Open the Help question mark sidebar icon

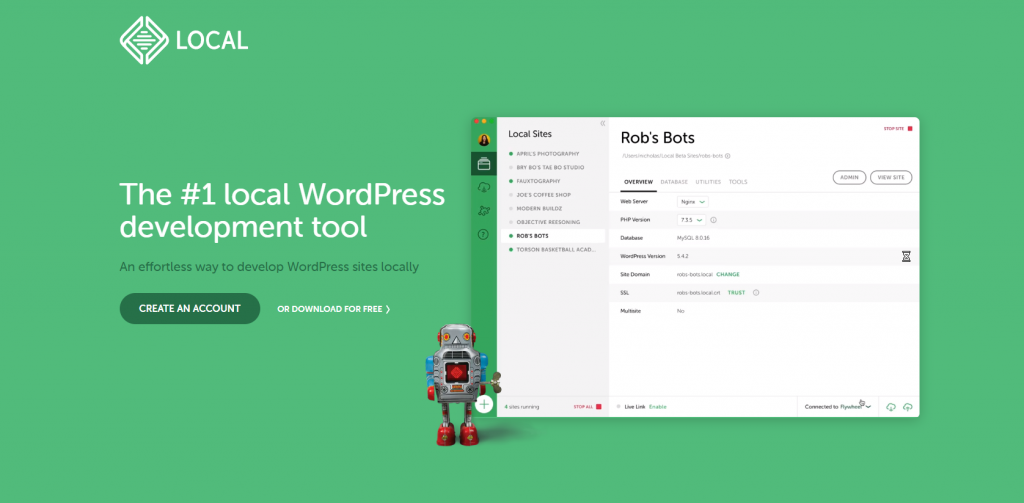point(484,234)
